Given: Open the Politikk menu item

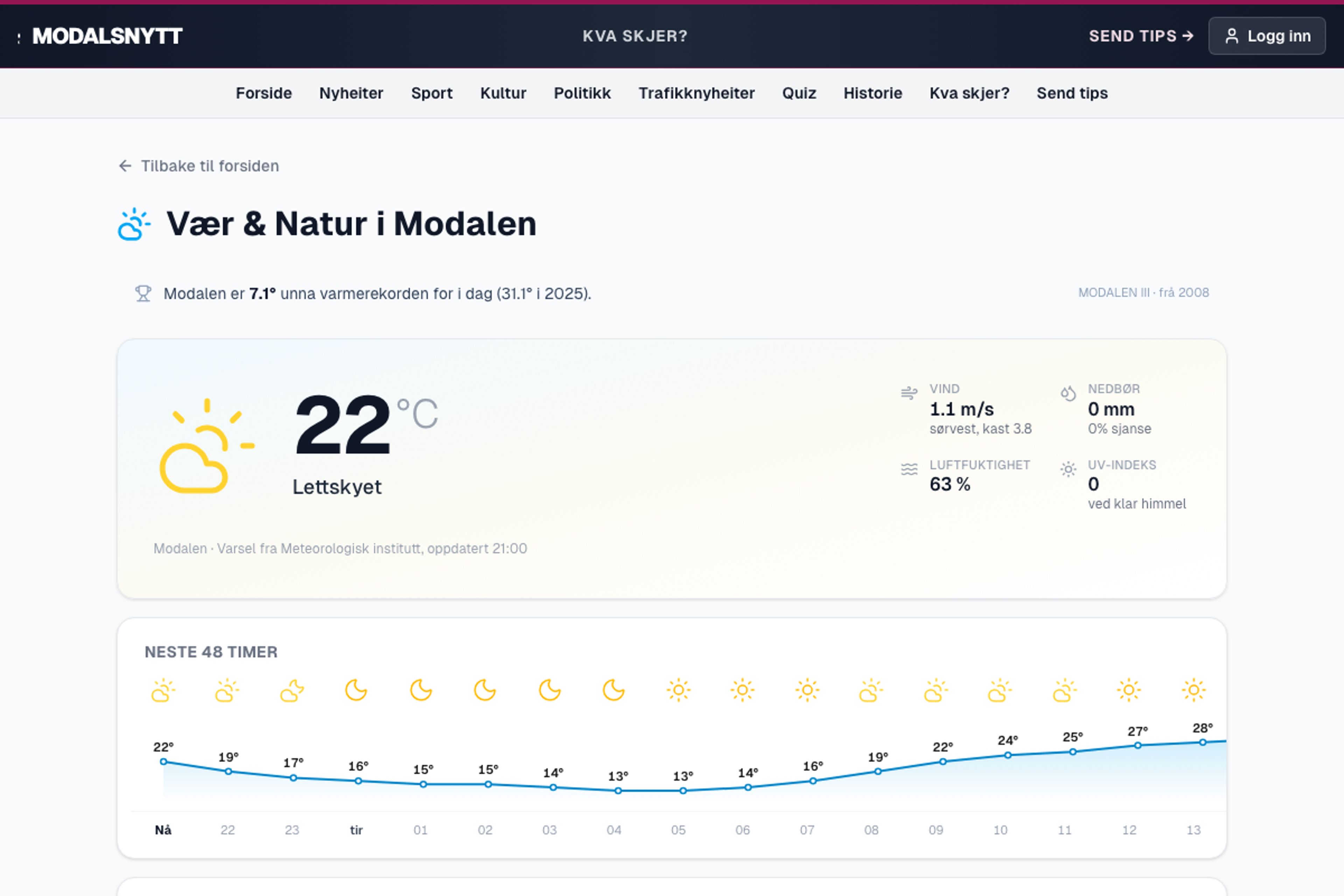Looking at the screenshot, I should [x=582, y=93].
